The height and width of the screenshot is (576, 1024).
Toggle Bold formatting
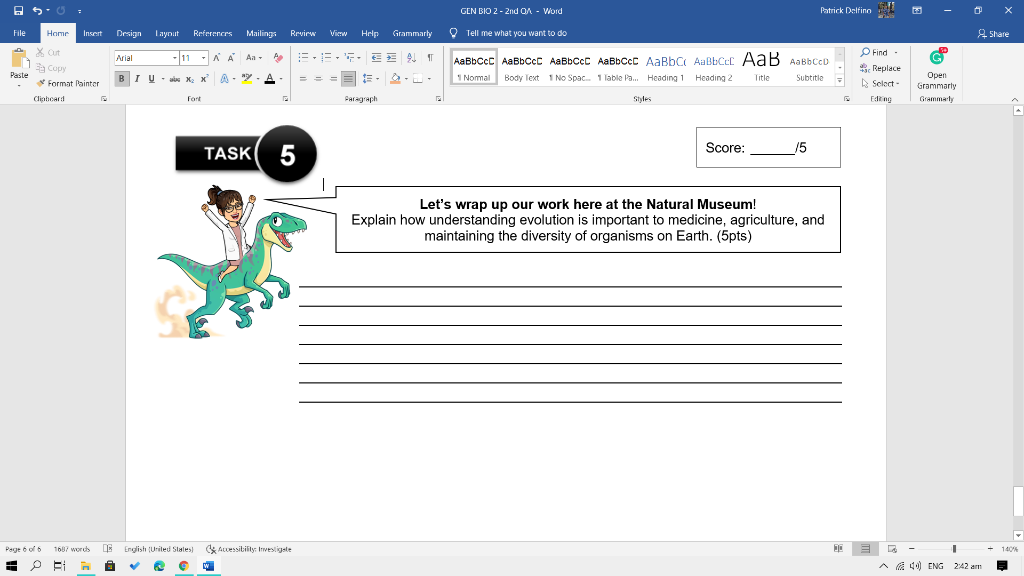click(121, 79)
